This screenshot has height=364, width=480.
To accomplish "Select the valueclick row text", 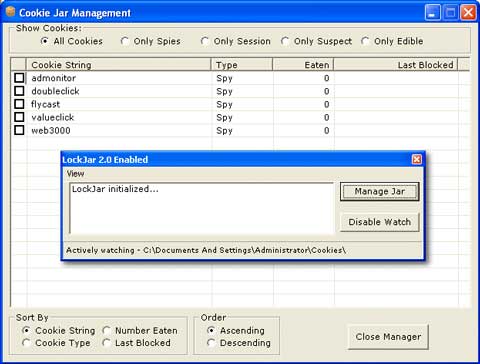I will [53, 117].
